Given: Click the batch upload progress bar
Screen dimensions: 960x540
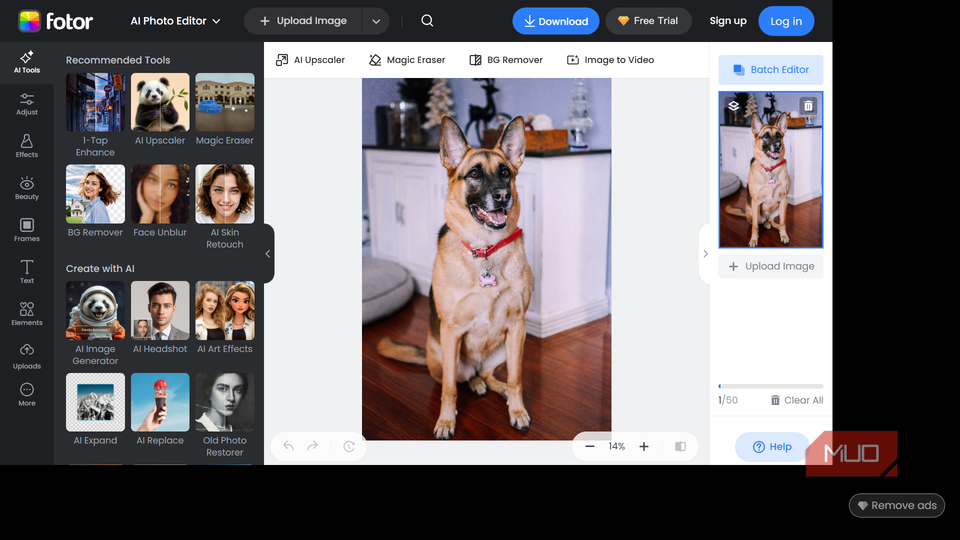Looking at the screenshot, I should 771,386.
